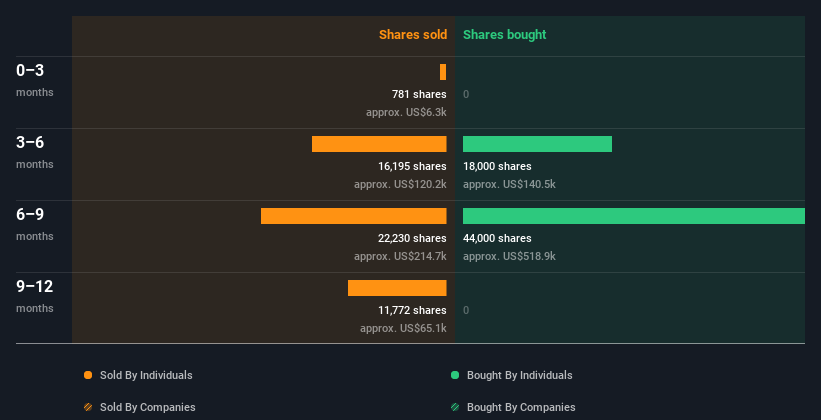Click the Shares sold column header

tap(413, 35)
